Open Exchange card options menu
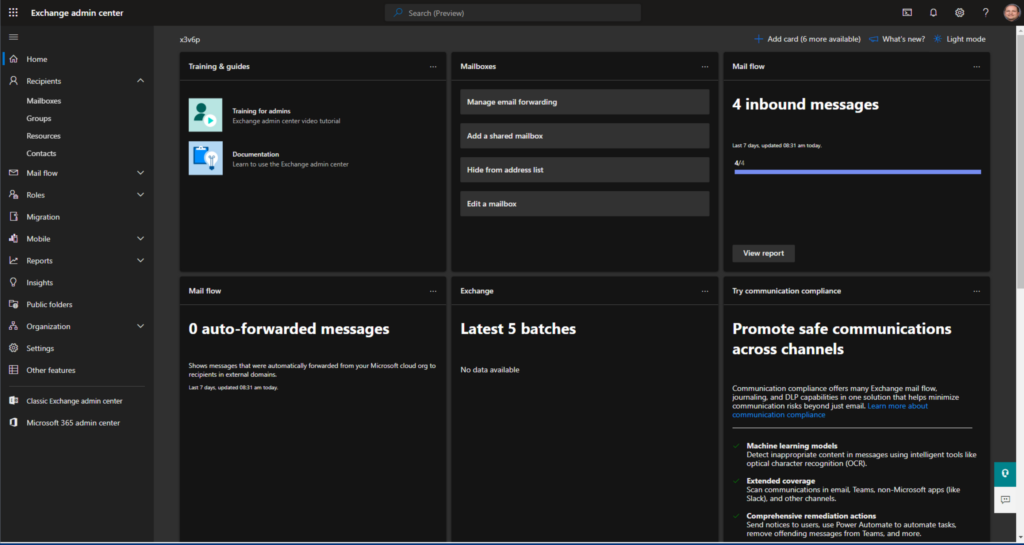The height and width of the screenshot is (545, 1024). tap(705, 291)
